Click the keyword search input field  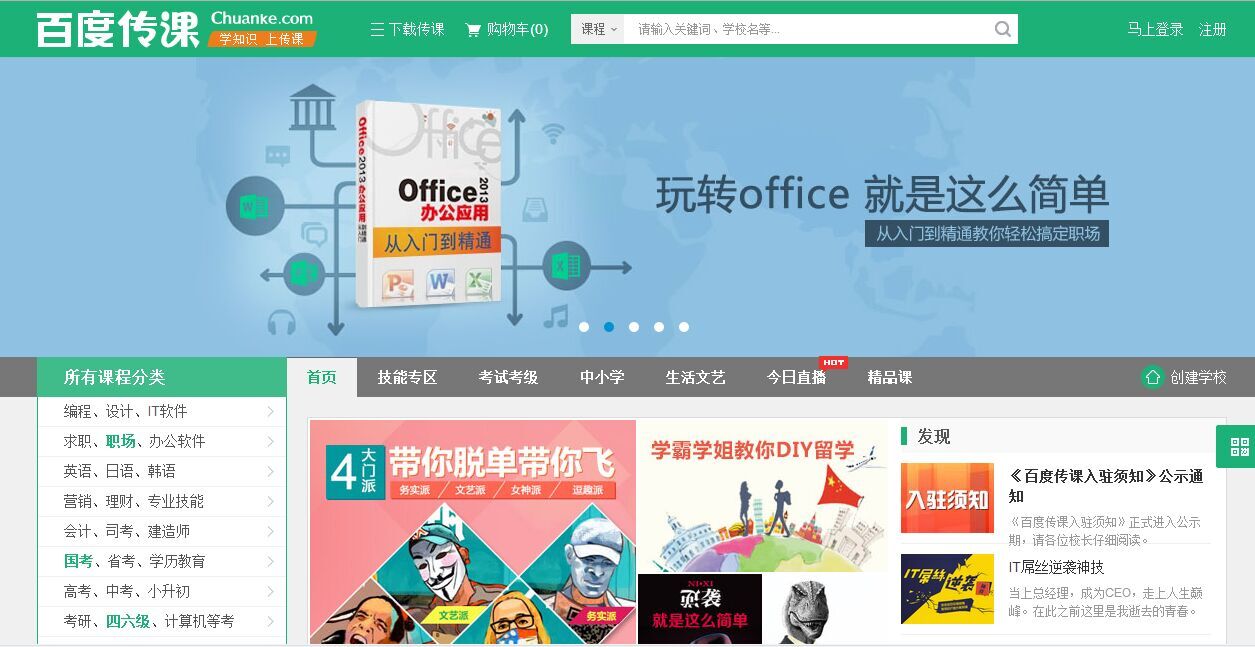[807, 29]
